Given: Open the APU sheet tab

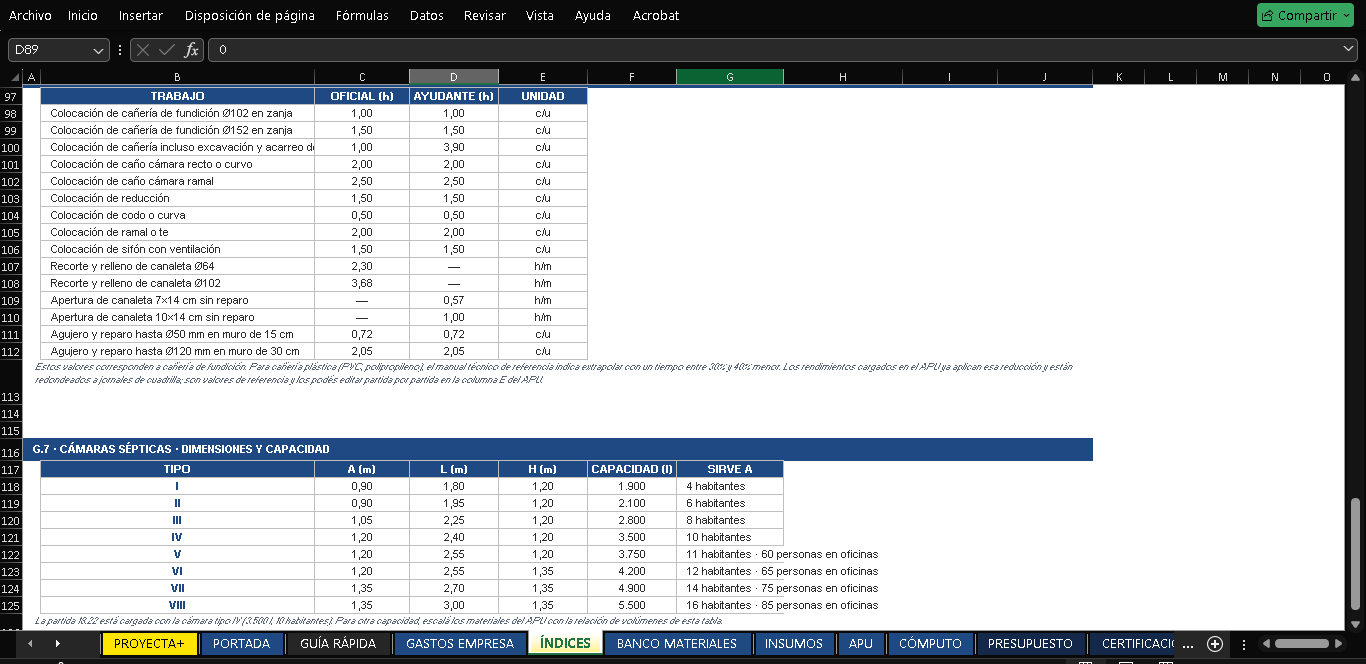Looking at the screenshot, I should click(860, 644).
